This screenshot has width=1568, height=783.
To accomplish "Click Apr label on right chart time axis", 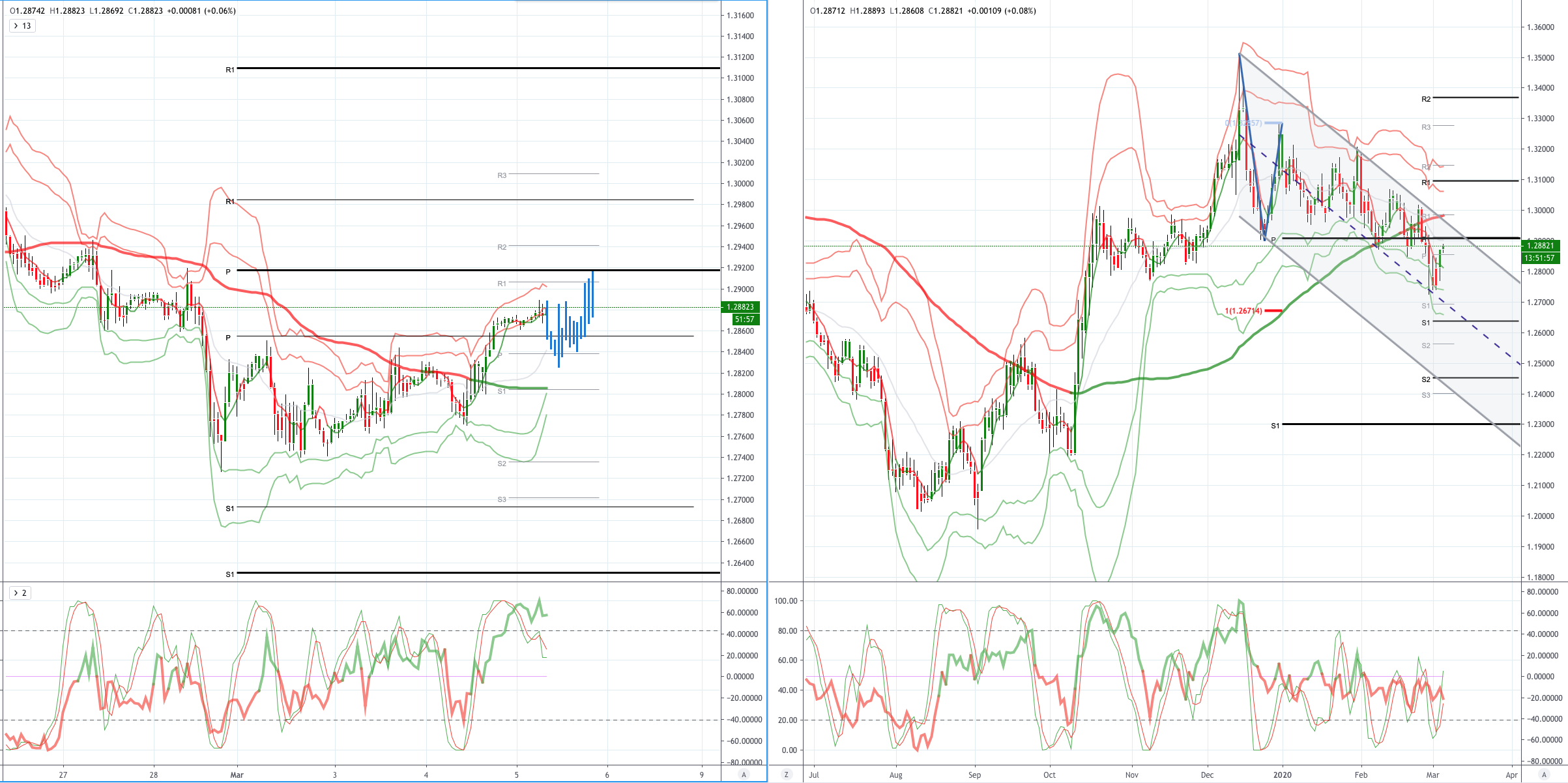I will pyautogui.click(x=1512, y=775).
